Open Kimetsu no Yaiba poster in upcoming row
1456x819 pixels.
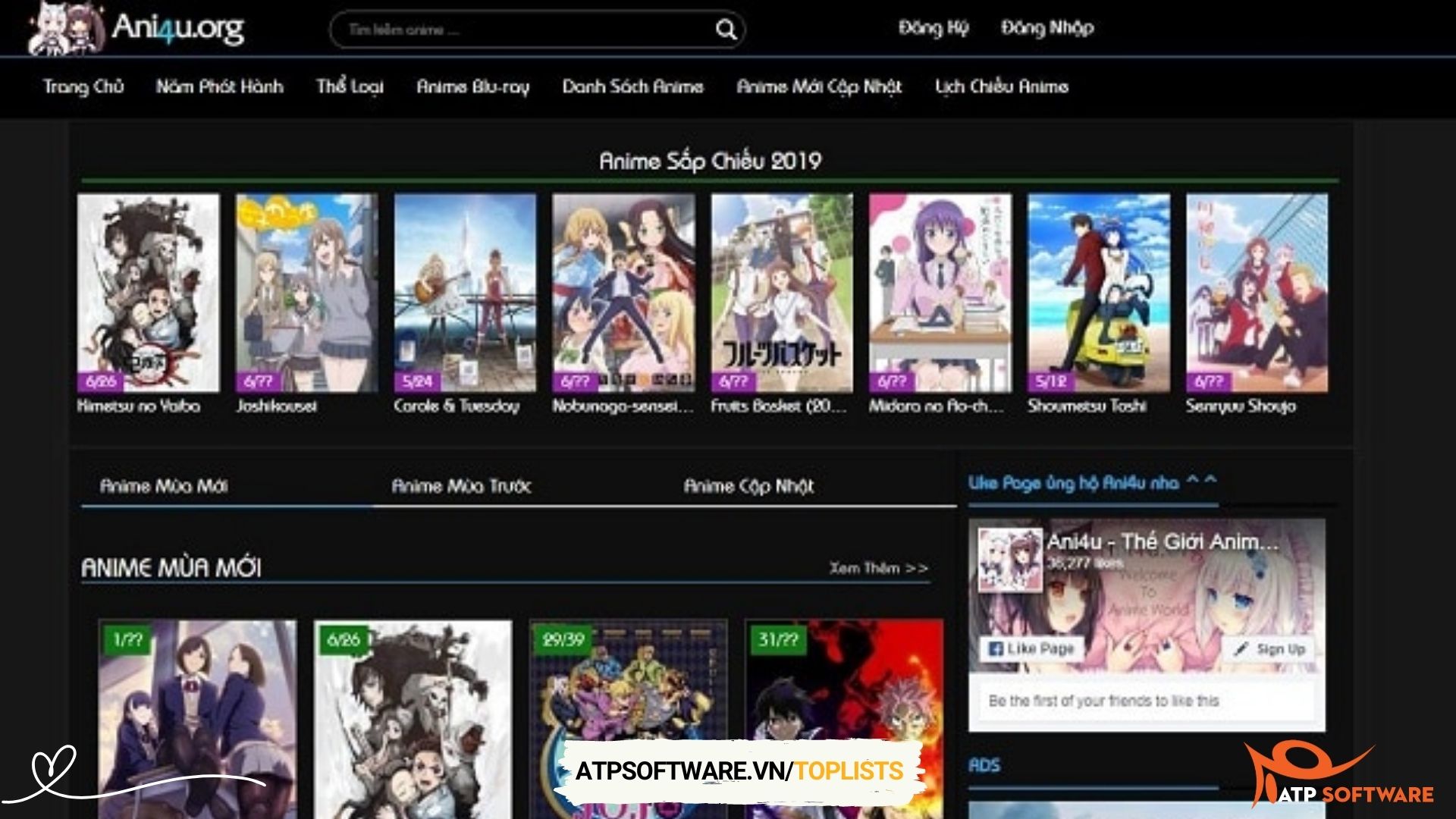pos(148,293)
